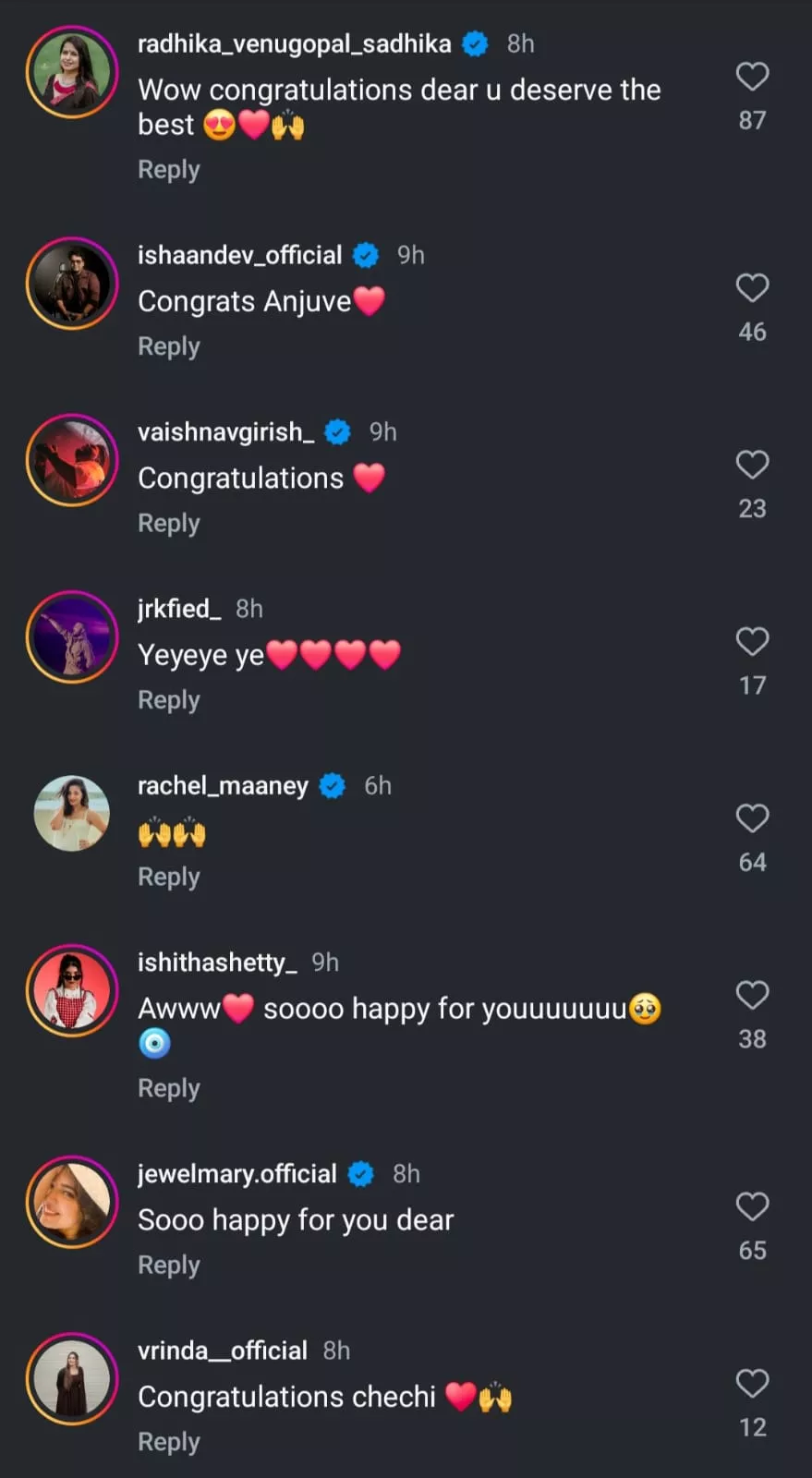Open the vrinda__official username link

pyautogui.click(x=222, y=1351)
